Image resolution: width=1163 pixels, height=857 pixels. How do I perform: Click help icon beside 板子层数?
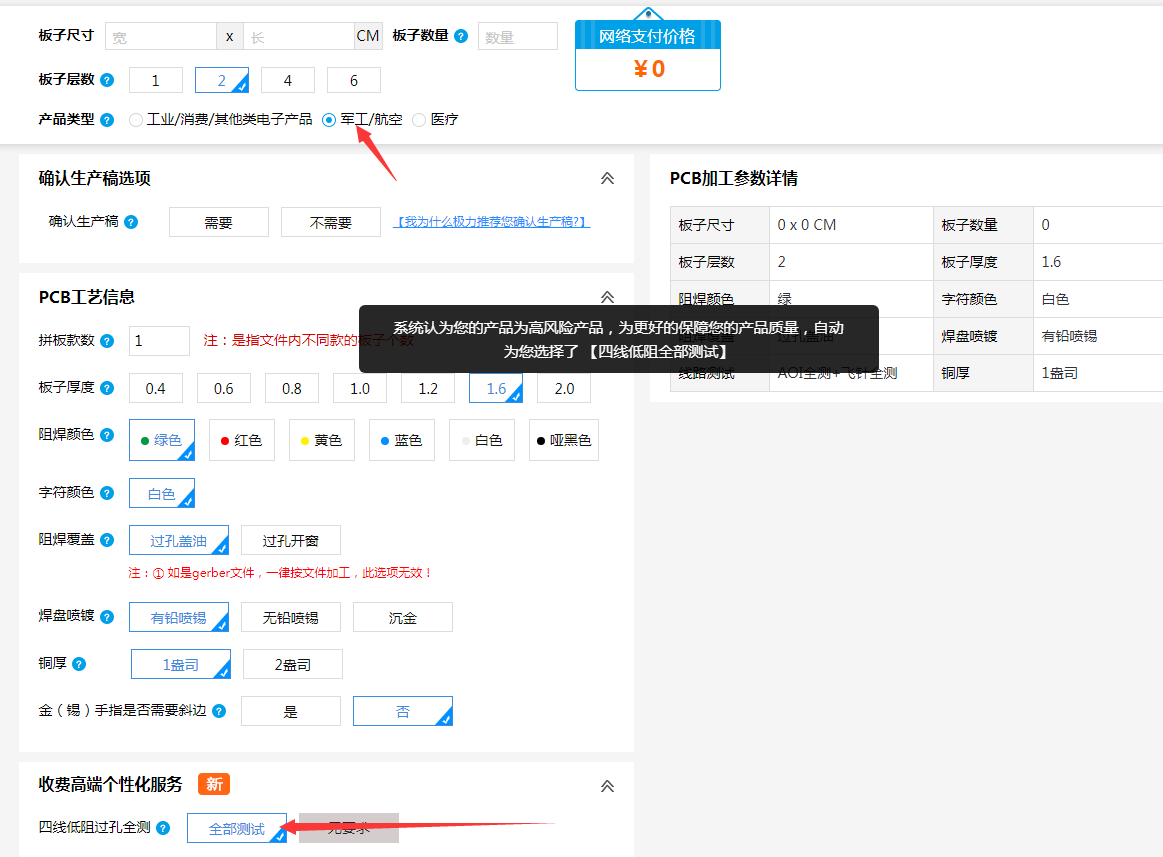tap(107, 80)
